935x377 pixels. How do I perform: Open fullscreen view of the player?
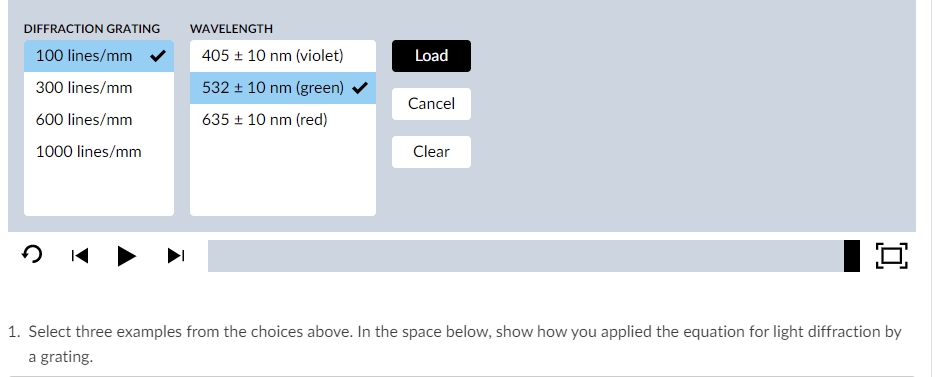891,256
